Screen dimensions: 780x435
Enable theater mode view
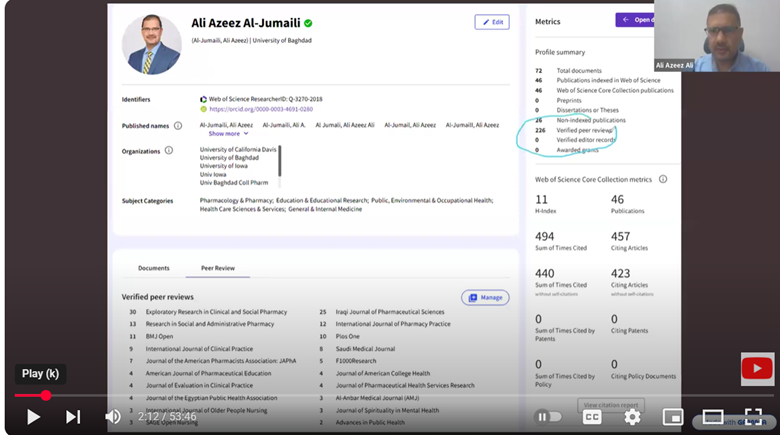coord(713,417)
